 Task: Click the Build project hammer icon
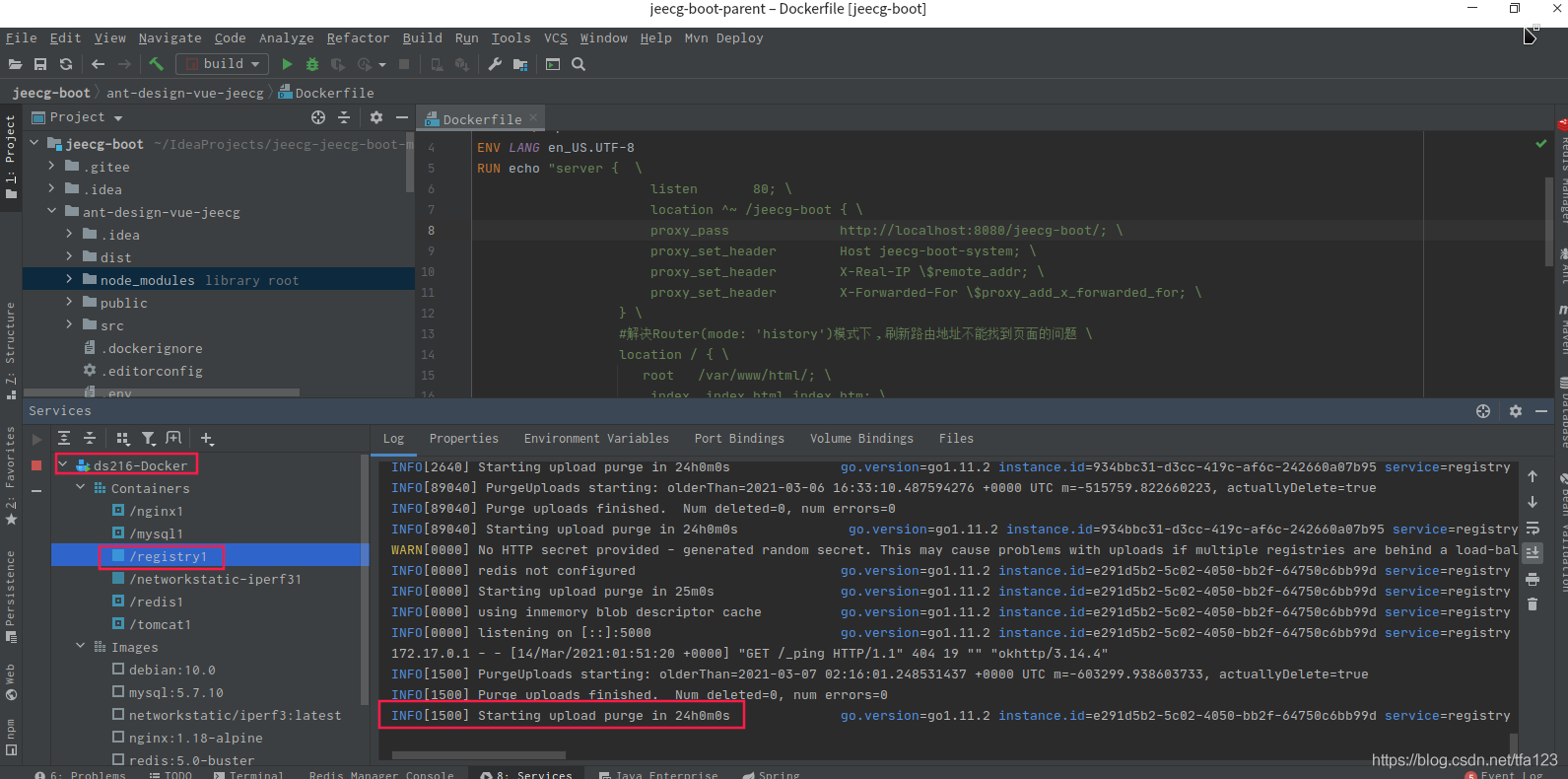click(156, 64)
